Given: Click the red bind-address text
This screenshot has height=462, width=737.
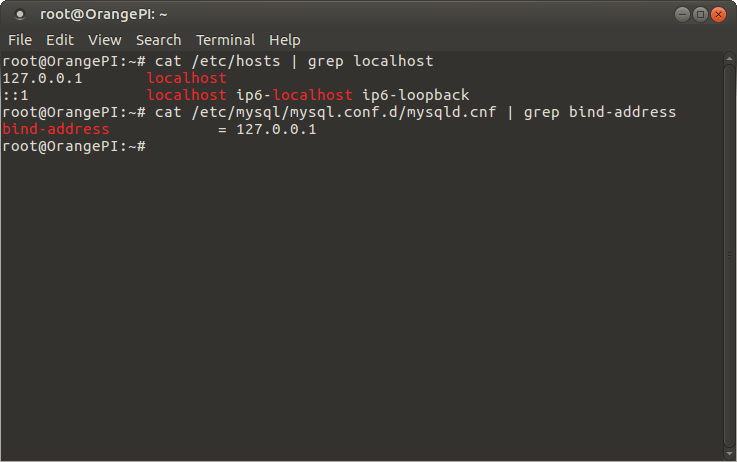Looking at the screenshot, I should pyautogui.click(x=56, y=129).
